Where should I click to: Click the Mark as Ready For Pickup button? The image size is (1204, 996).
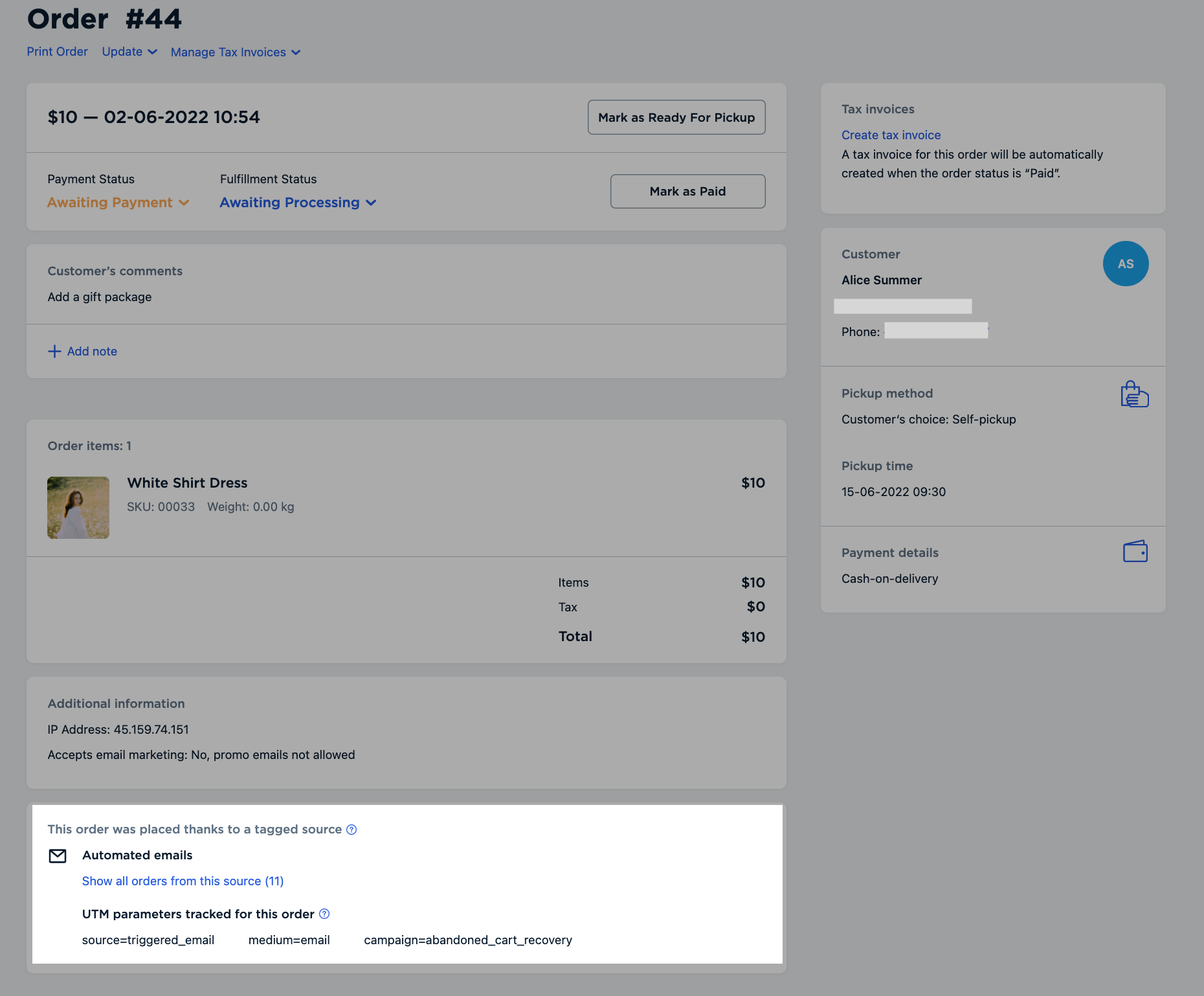(x=676, y=117)
